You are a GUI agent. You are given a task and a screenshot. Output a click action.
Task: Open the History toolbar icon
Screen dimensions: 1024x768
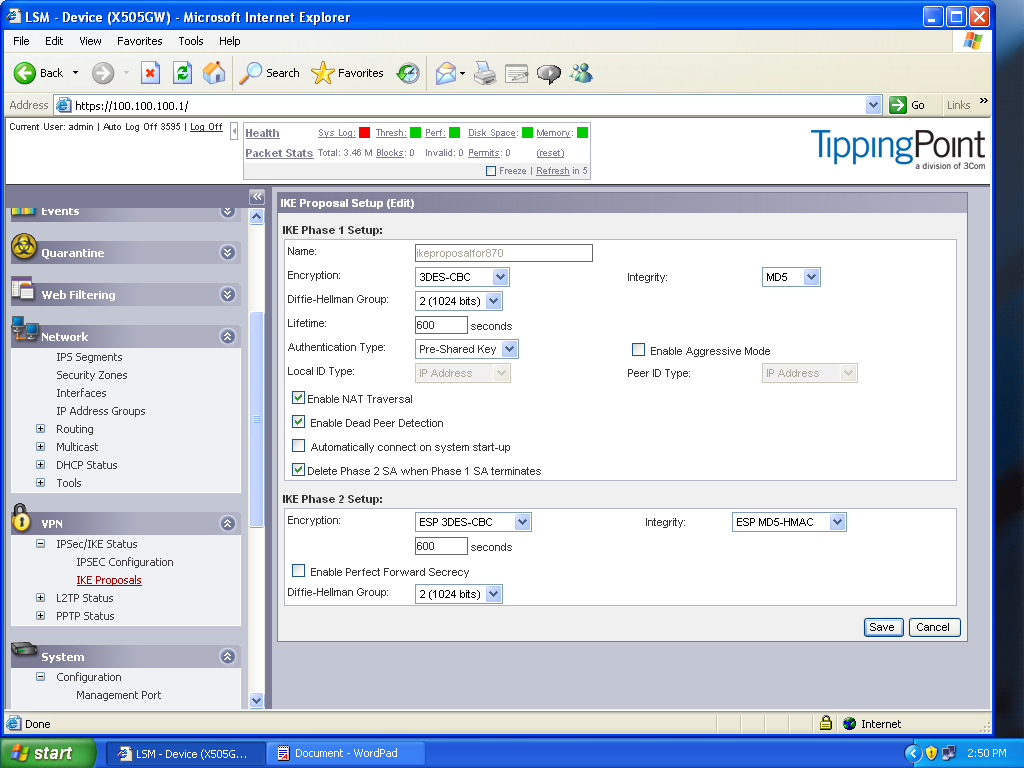[x=408, y=73]
